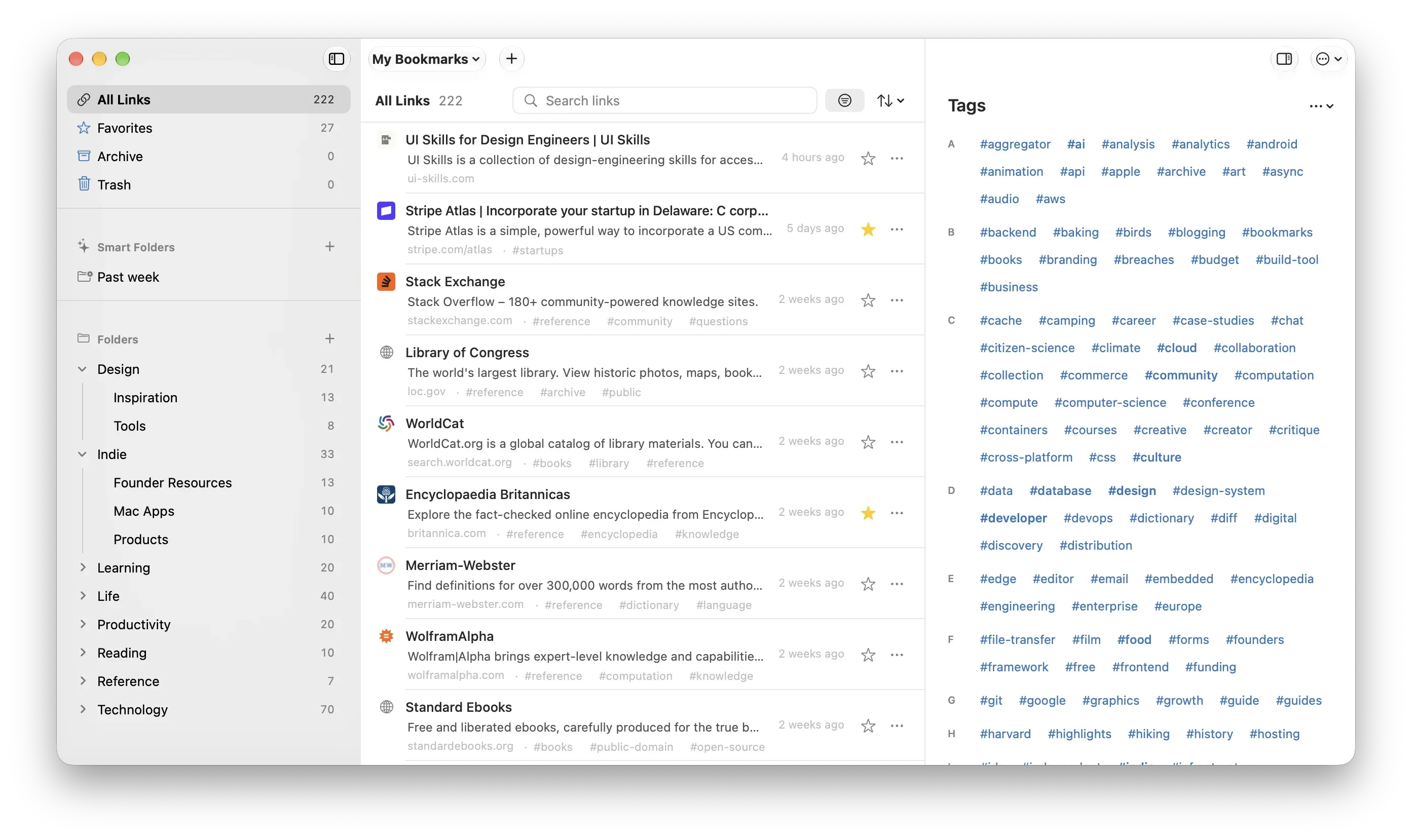
Task: Expand the Learning folder
Action: (x=83, y=567)
